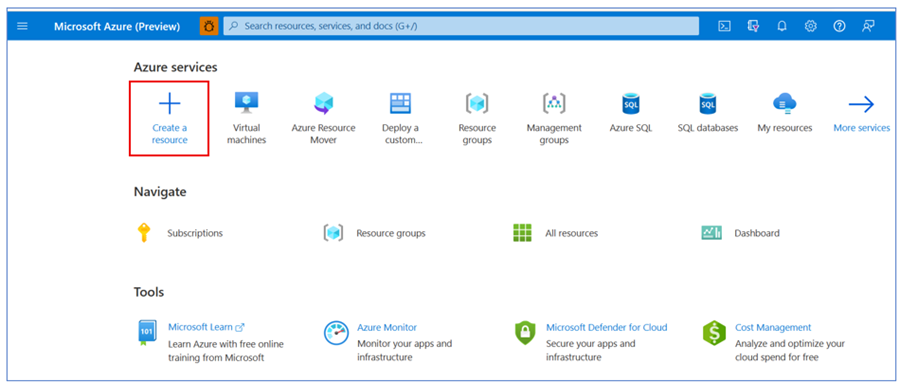The image size is (900, 382).
Task: Click the orange bug report icon
Action: coord(209,26)
